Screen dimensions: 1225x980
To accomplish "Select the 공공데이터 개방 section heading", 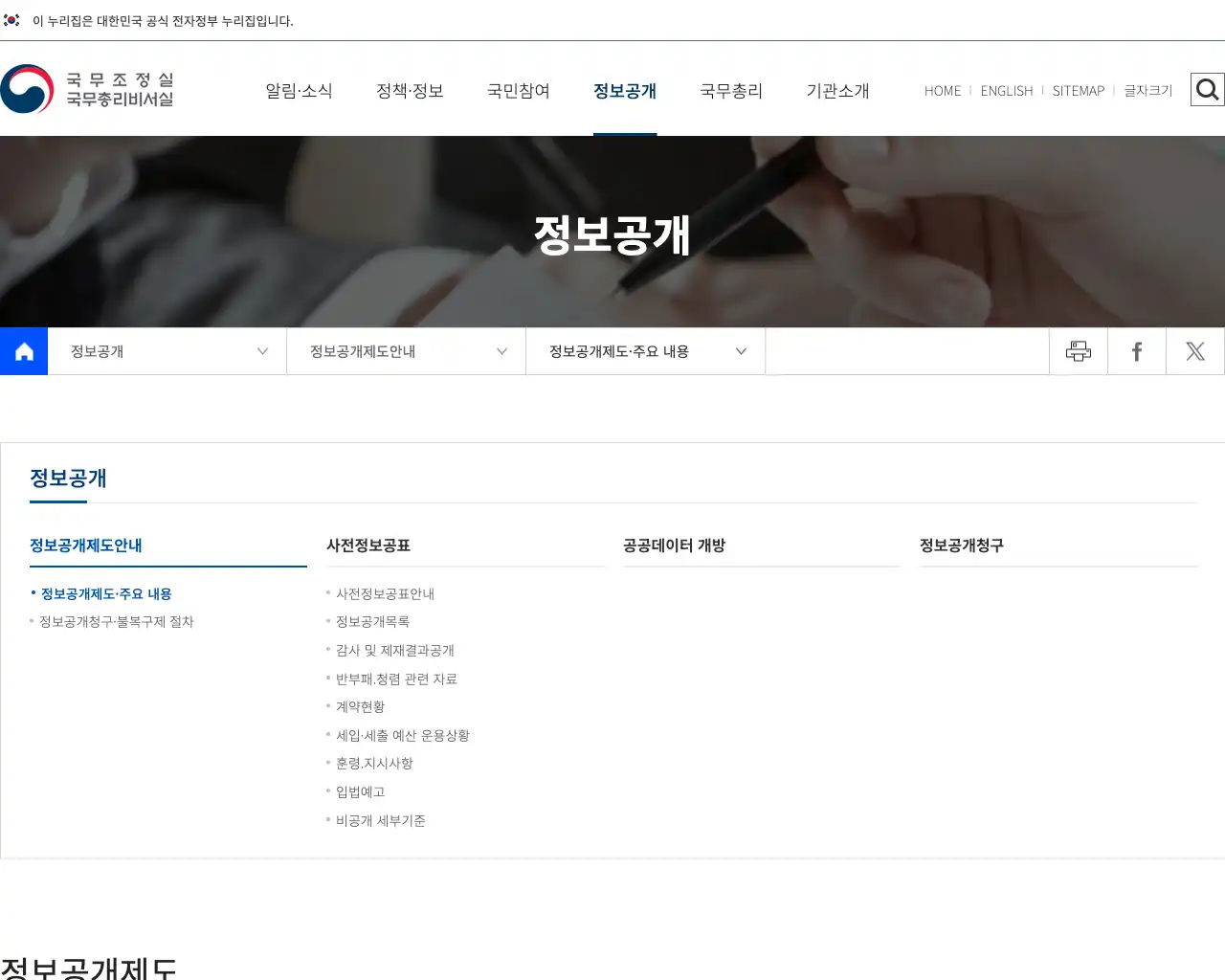I will pos(675,546).
